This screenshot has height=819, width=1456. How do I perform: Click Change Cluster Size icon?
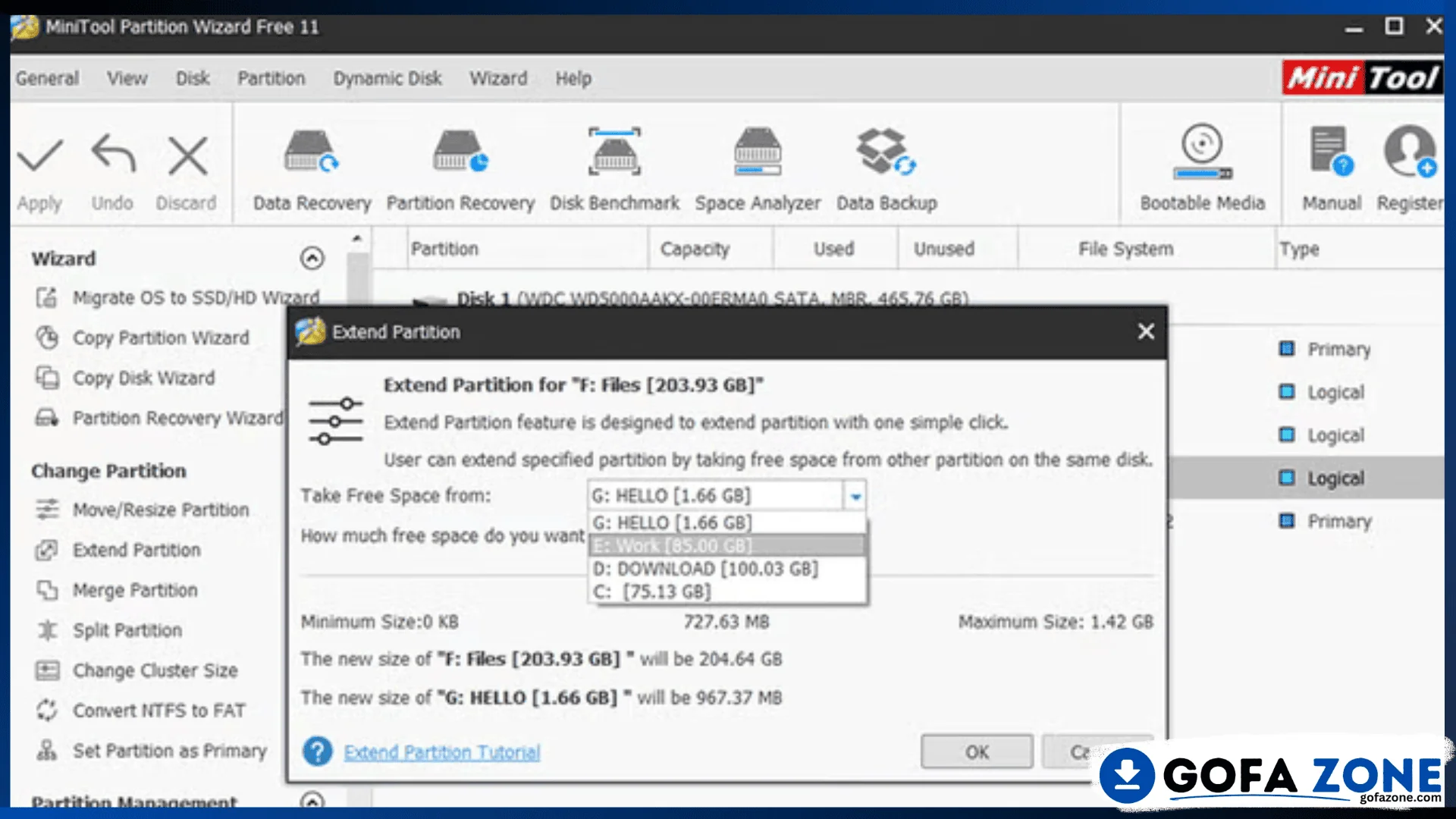pyautogui.click(x=47, y=670)
